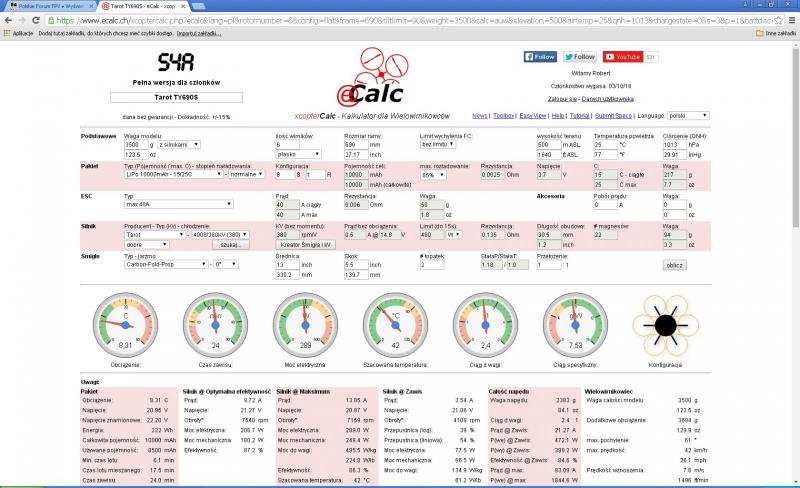The height and width of the screenshot is (488, 800).
Task: Click the Chrome back arrow
Action: (x=9, y=20)
